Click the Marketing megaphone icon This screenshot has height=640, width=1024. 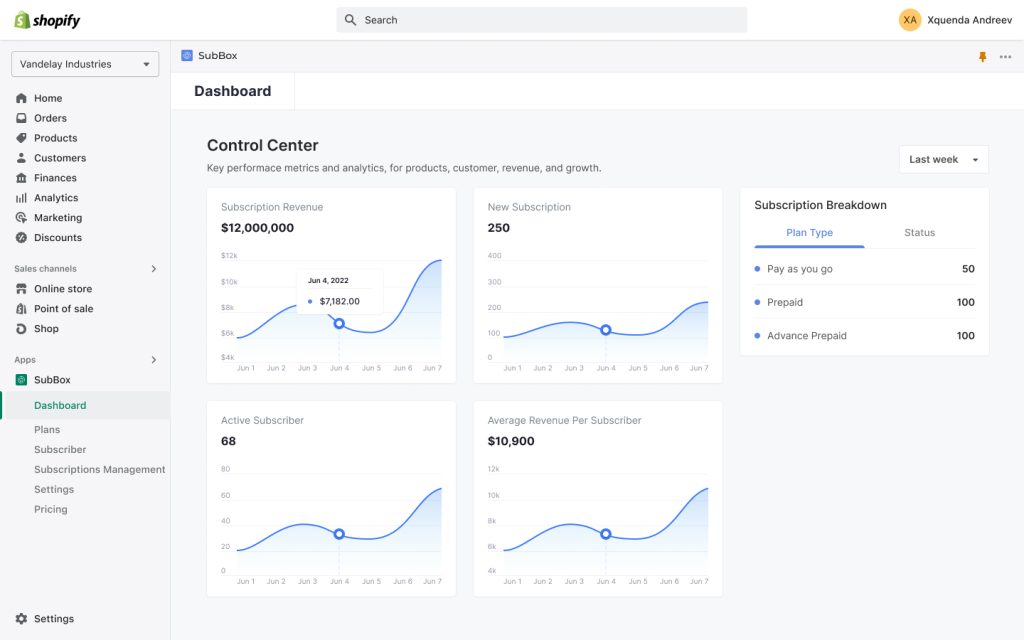point(22,217)
